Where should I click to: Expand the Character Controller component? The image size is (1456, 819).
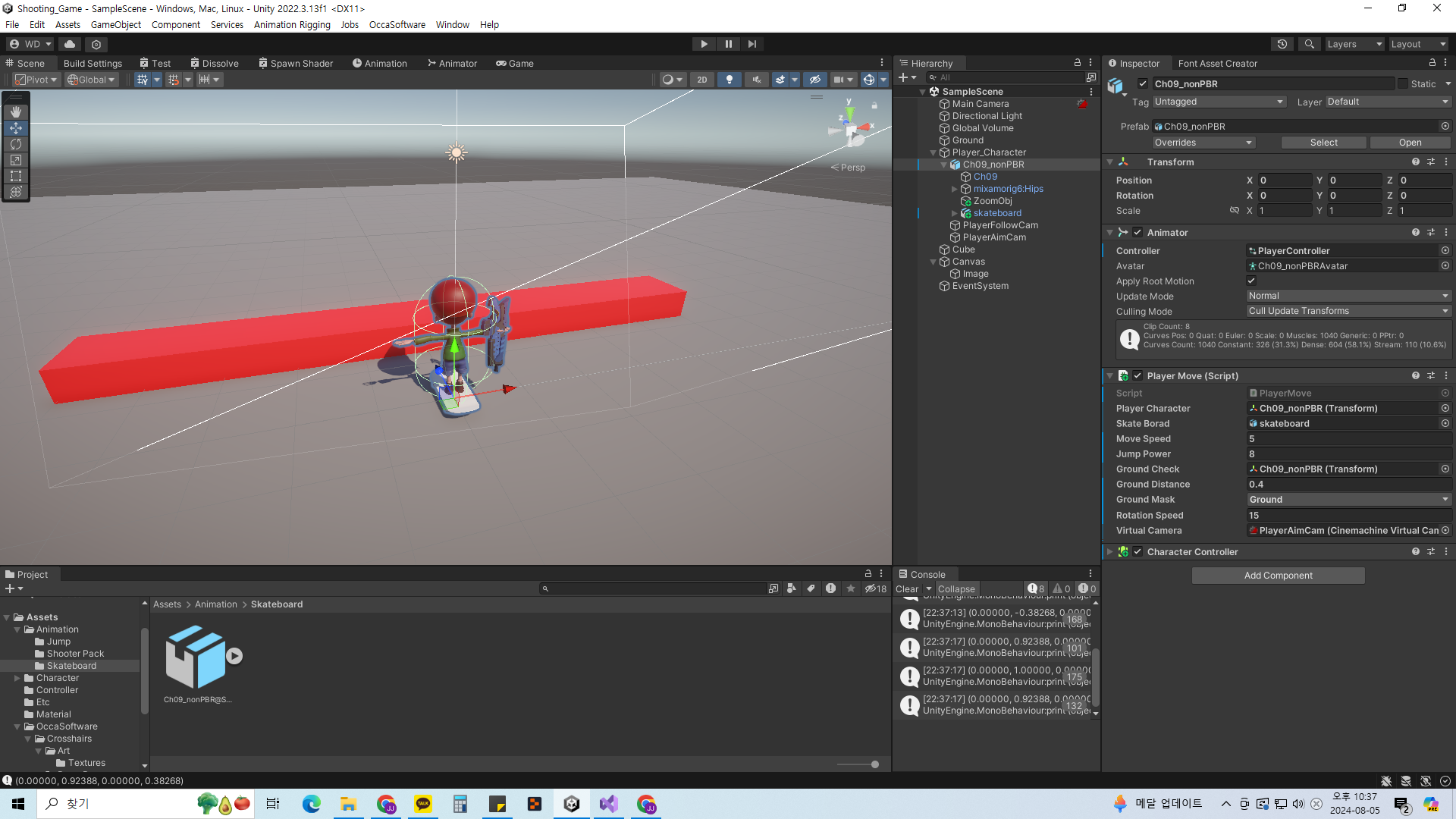pyautogui.click(x=1110, y=552)
